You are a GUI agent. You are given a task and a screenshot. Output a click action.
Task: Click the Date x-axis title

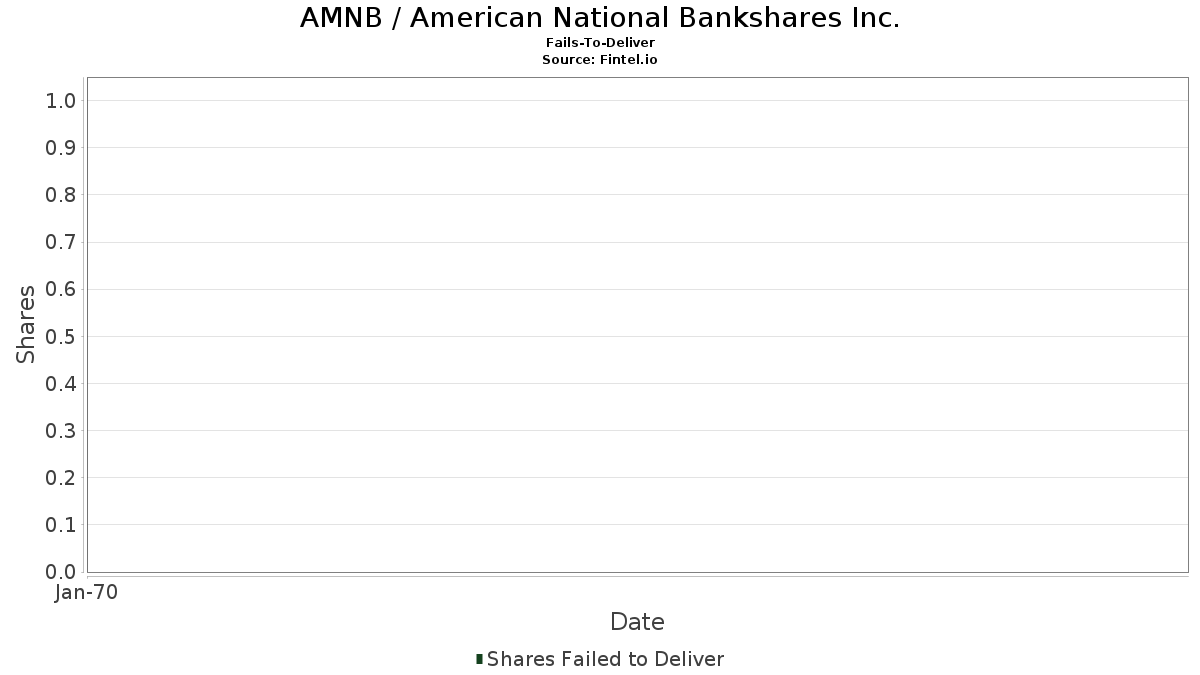click(x=637, y=622)
